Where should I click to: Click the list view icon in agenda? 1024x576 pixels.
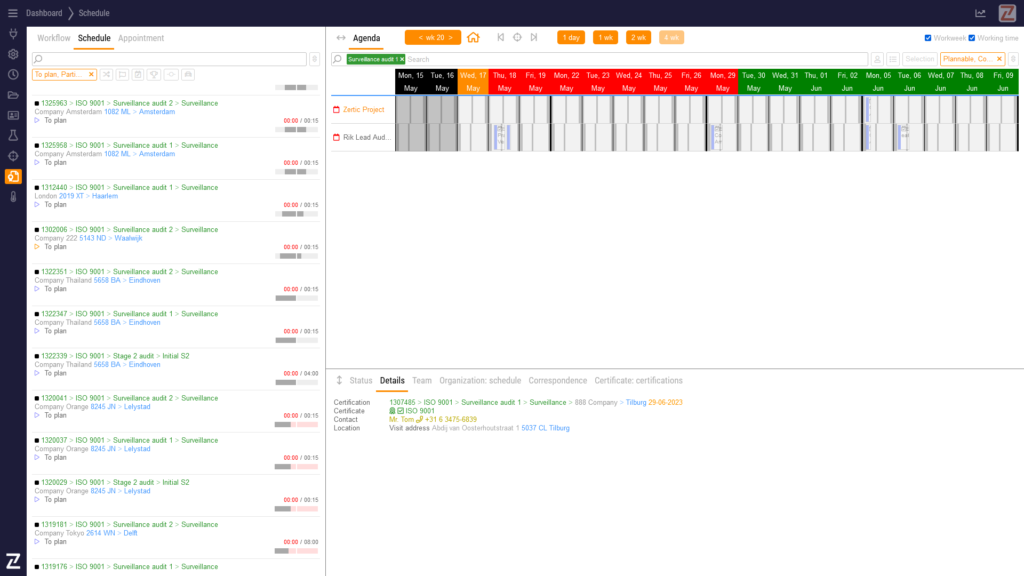coord(893,59)
